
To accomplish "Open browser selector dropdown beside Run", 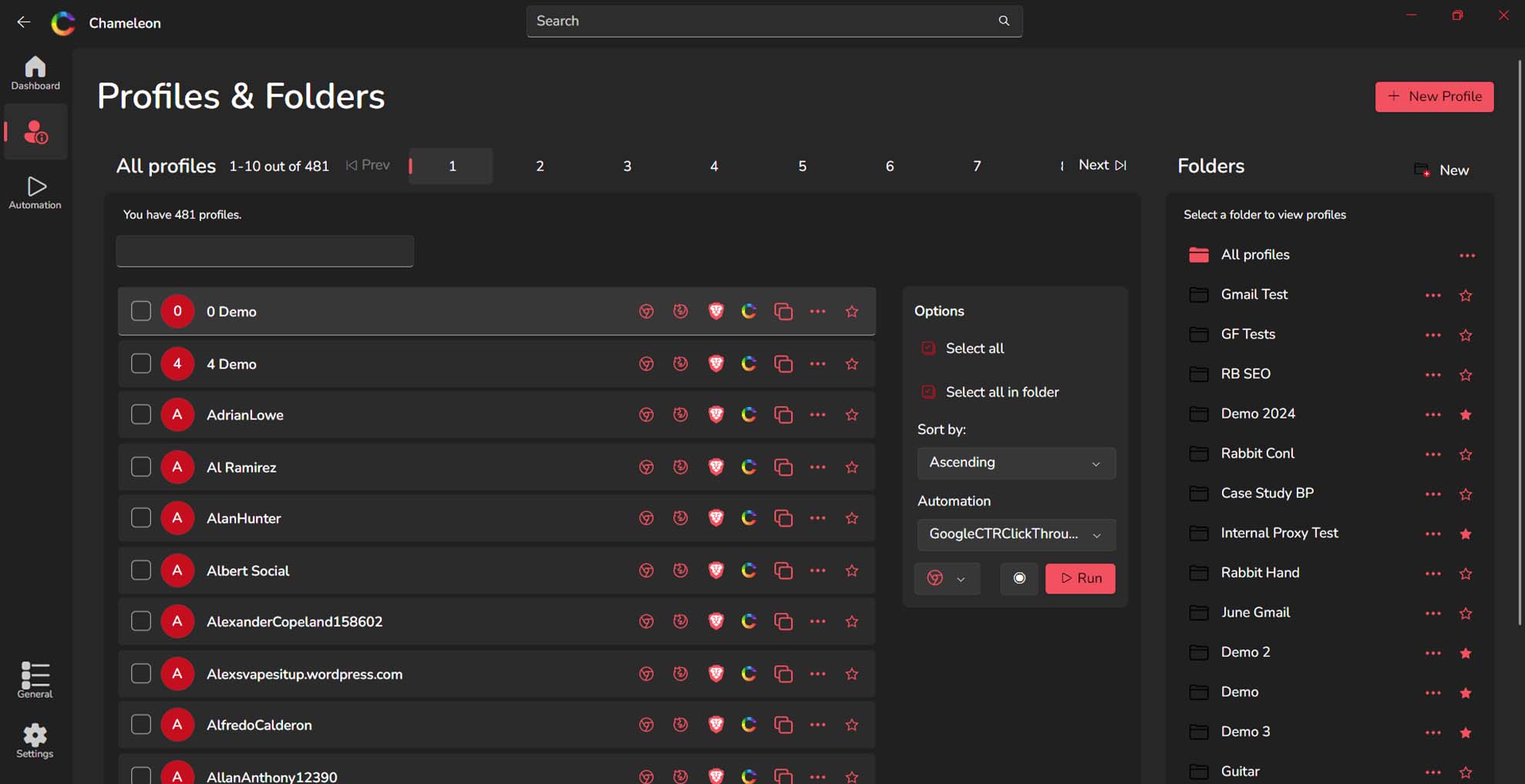I will pos(948,578).
